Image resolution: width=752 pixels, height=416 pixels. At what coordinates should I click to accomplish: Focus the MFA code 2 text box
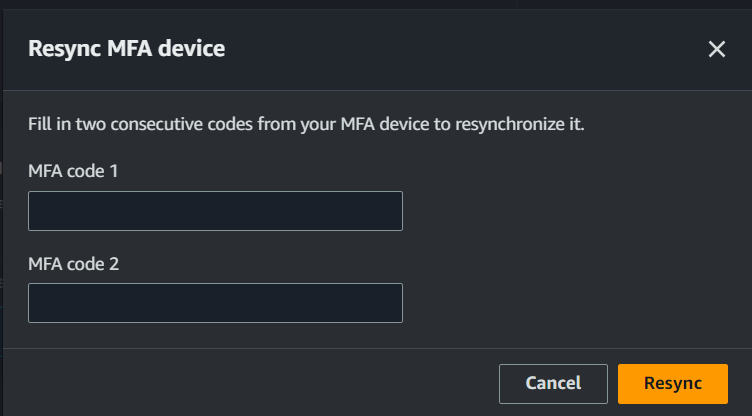tap(215, 303)
